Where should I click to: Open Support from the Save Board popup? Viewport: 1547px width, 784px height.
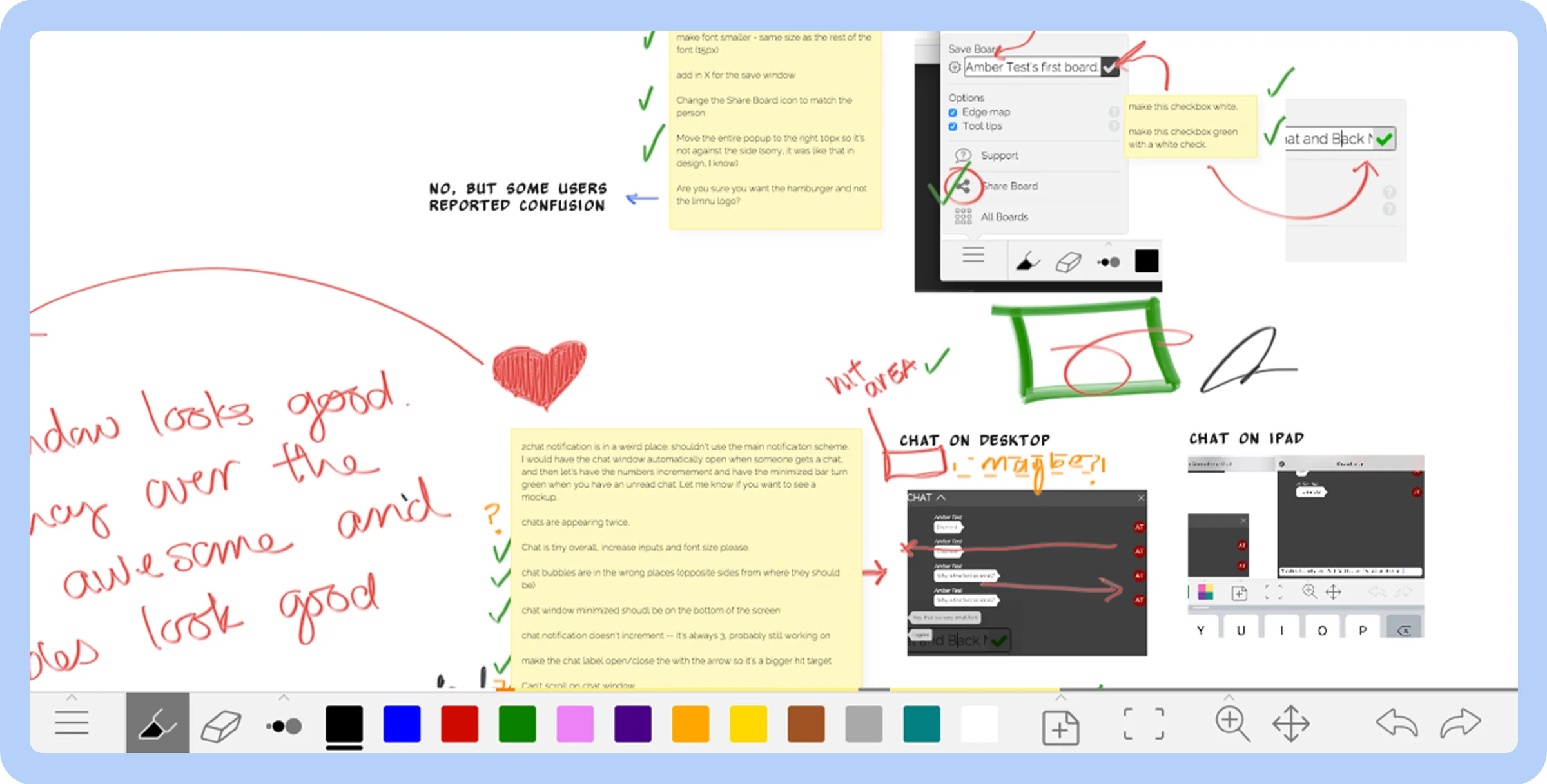coord(999,155)
